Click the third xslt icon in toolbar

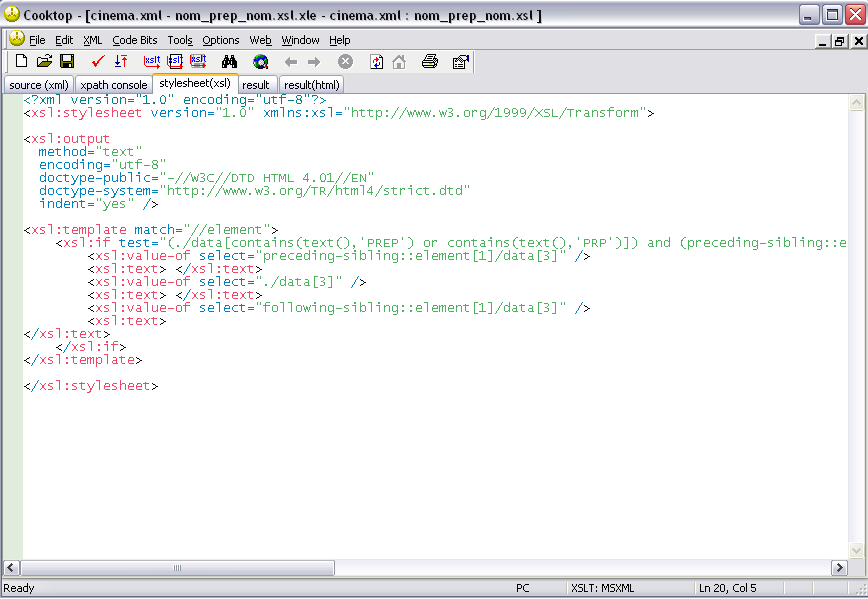198,61
